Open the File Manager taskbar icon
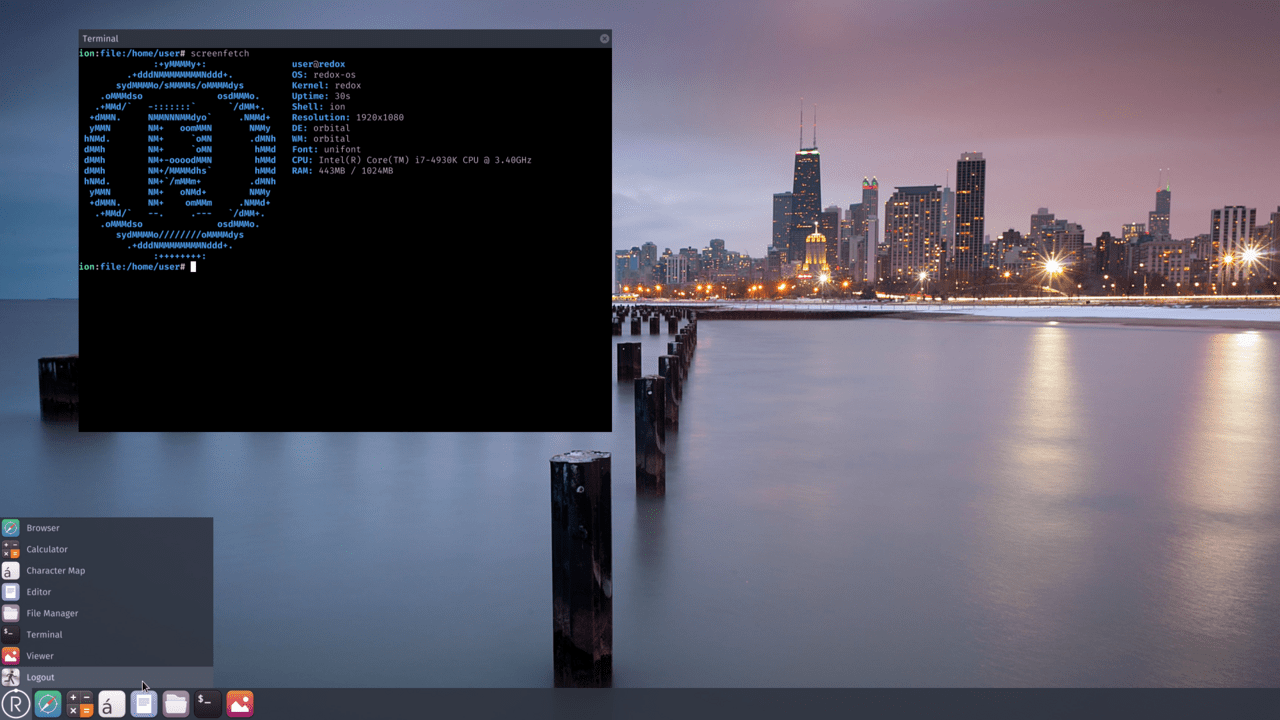The height and width of the screenshot is (720, 1280). tap(175, 703)
